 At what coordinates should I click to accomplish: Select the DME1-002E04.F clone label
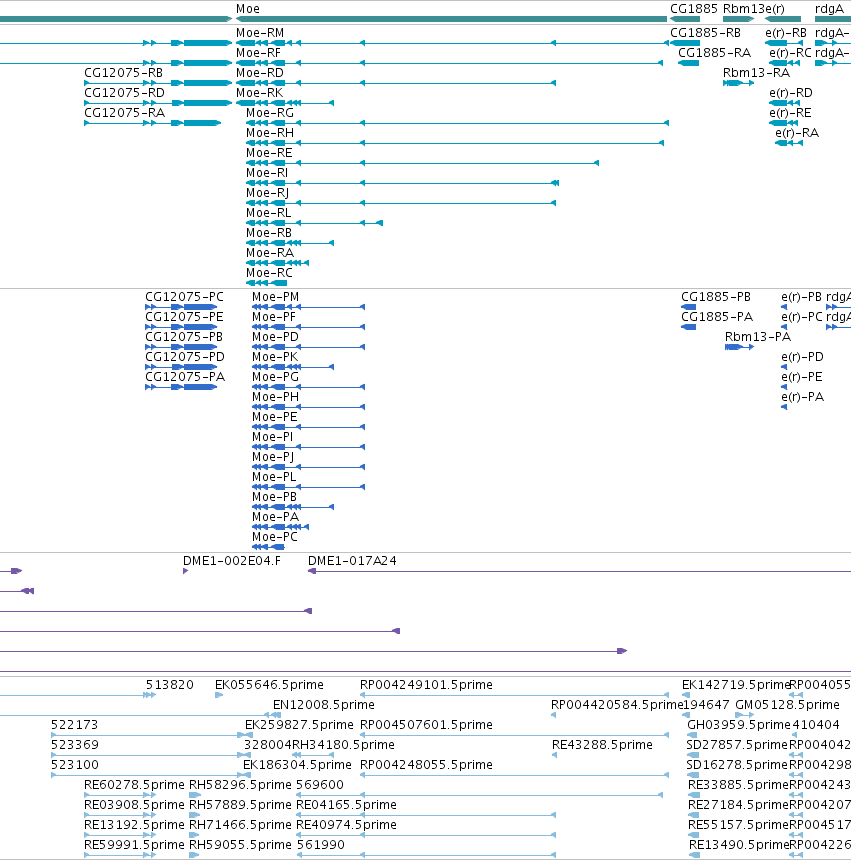coord(231,561)
